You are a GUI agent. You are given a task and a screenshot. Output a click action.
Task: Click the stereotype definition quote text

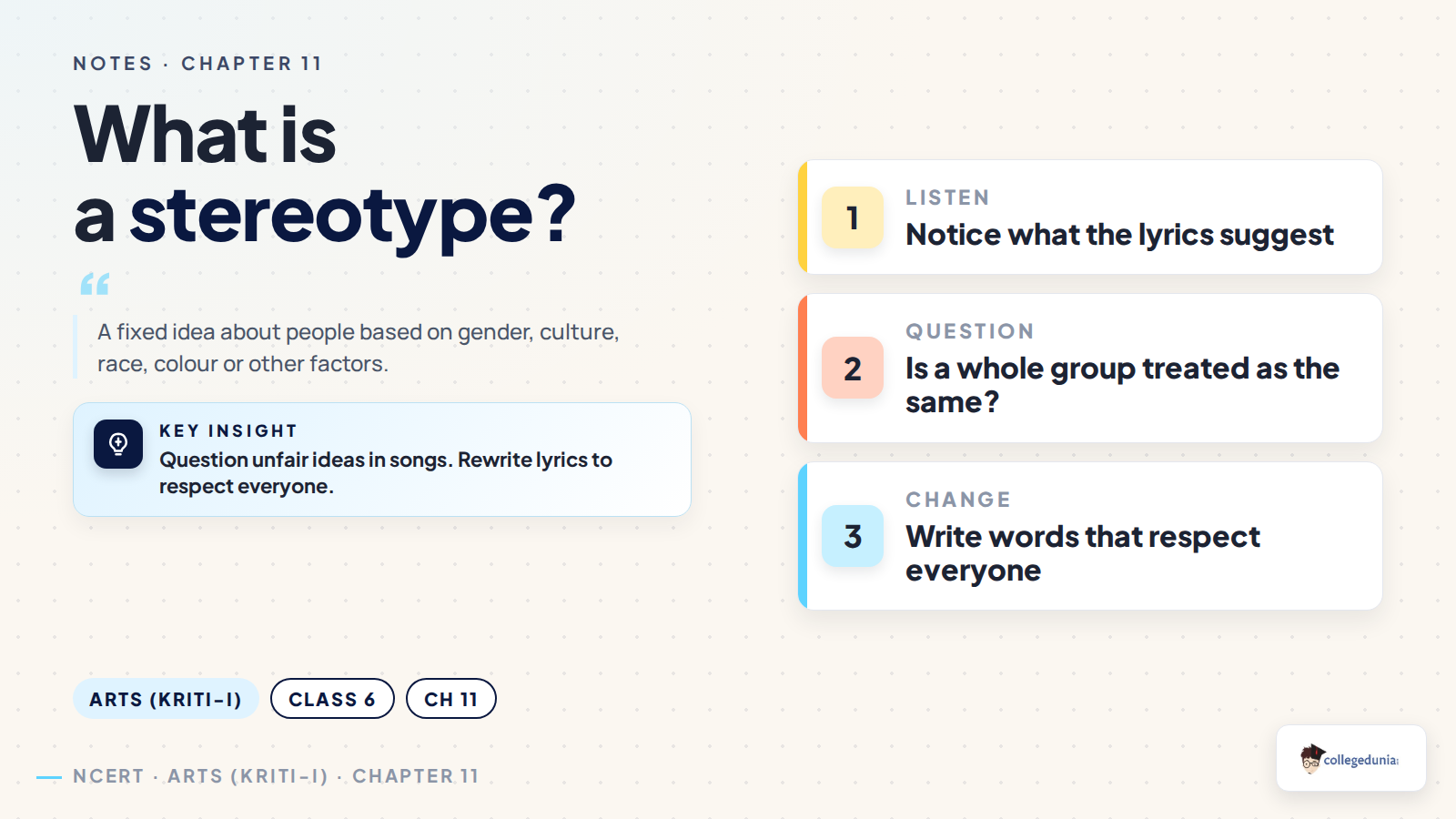tap(359, 348)
